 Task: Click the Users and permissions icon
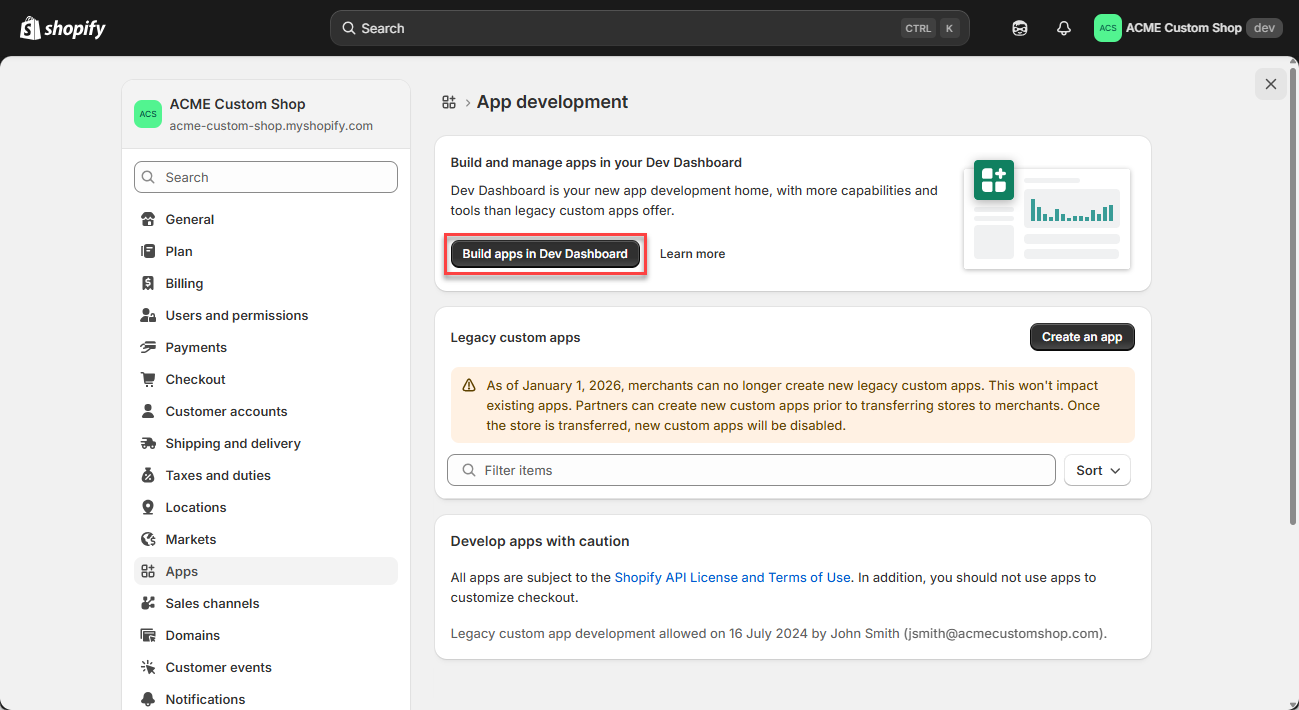pos(148,315)
